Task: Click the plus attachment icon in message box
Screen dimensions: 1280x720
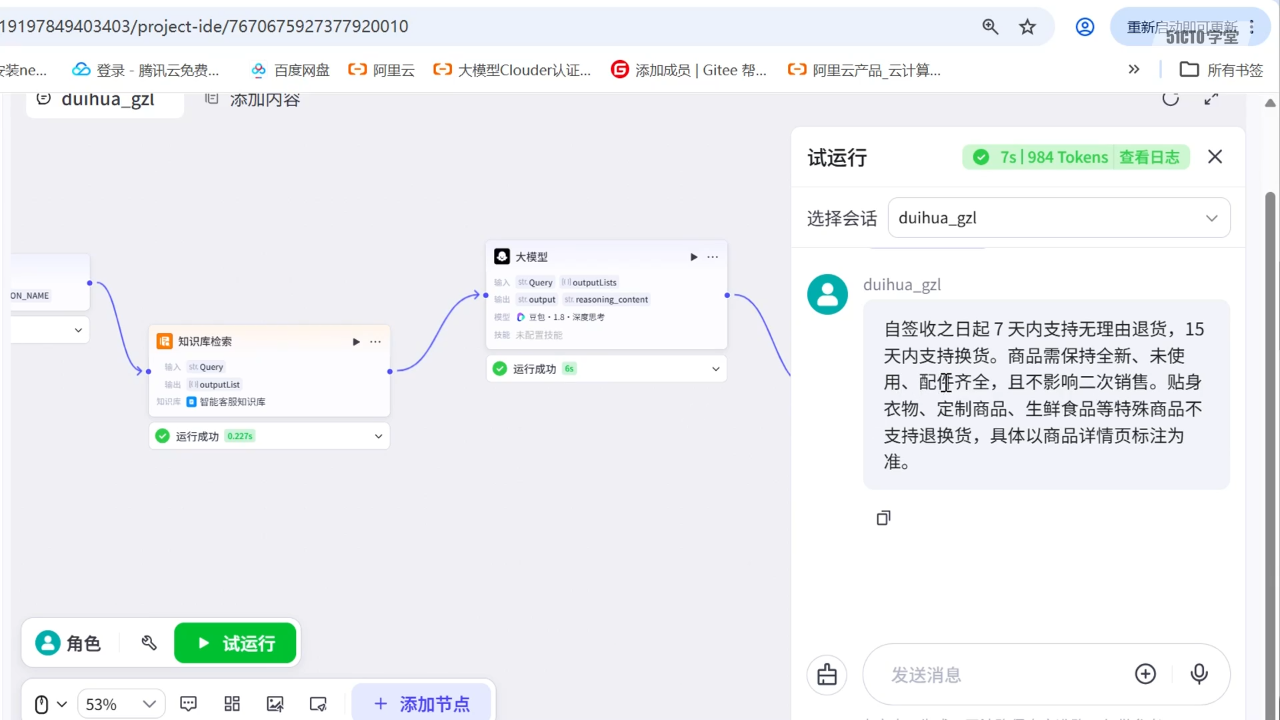Action: pos(1146,674)
